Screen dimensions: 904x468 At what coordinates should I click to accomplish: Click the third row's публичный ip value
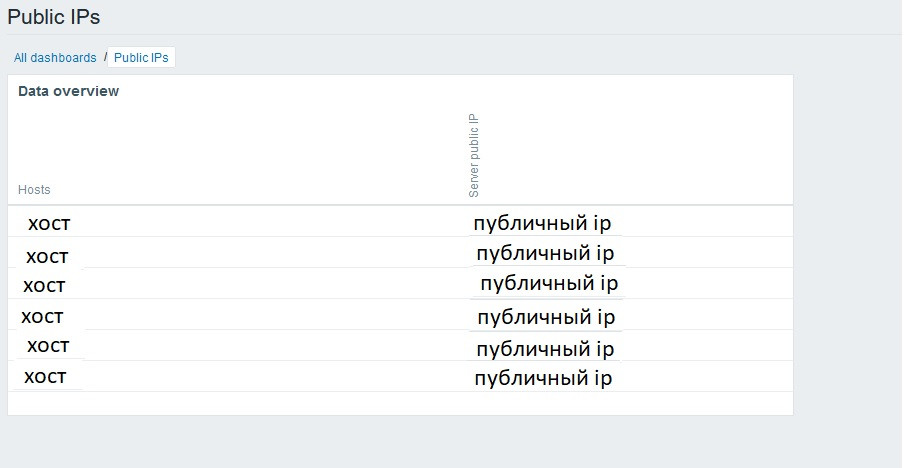tap(549, 283)
